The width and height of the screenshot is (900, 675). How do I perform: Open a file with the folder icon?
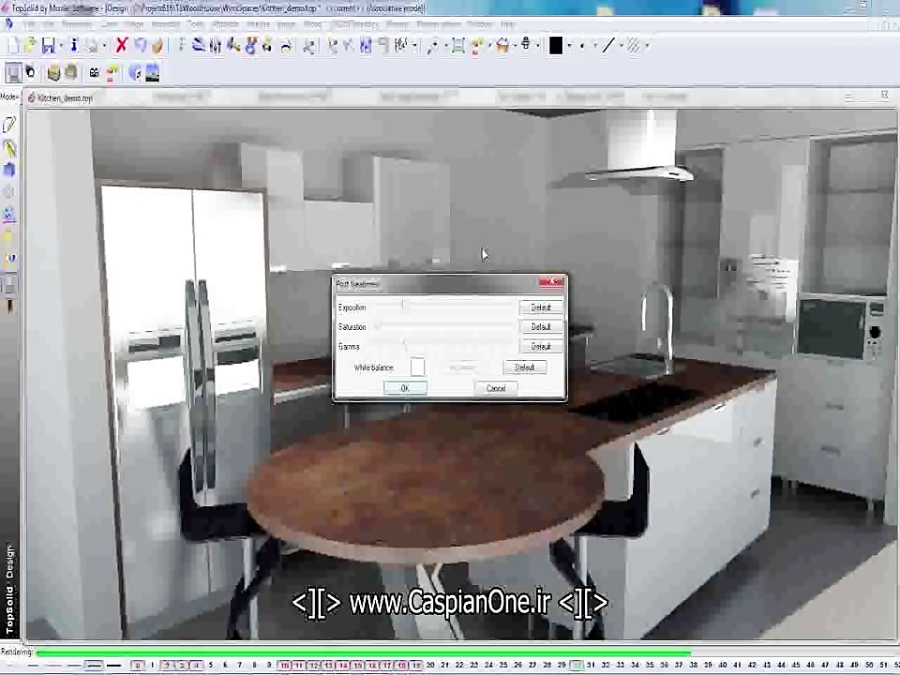[x=30, y=45]
